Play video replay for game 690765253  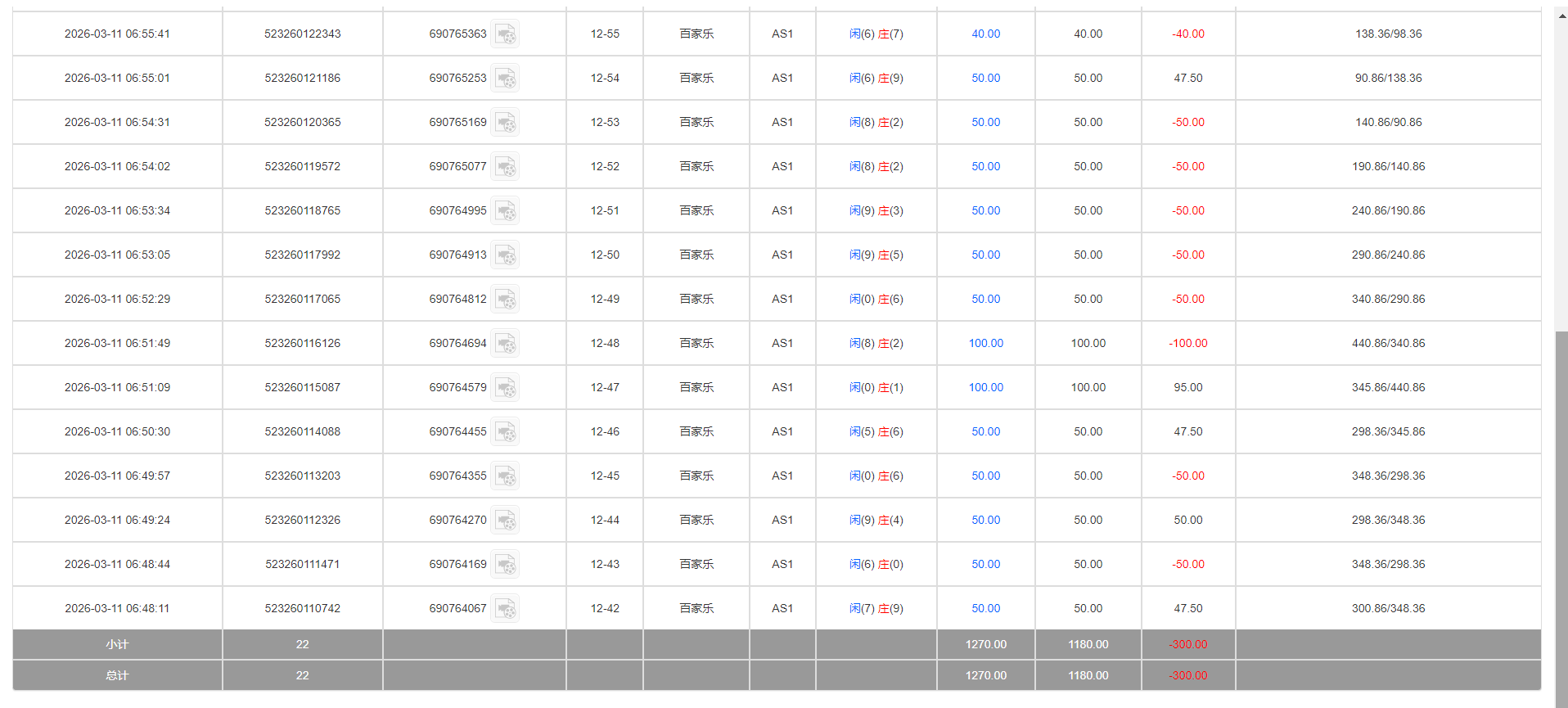click(x=505, y=79)
